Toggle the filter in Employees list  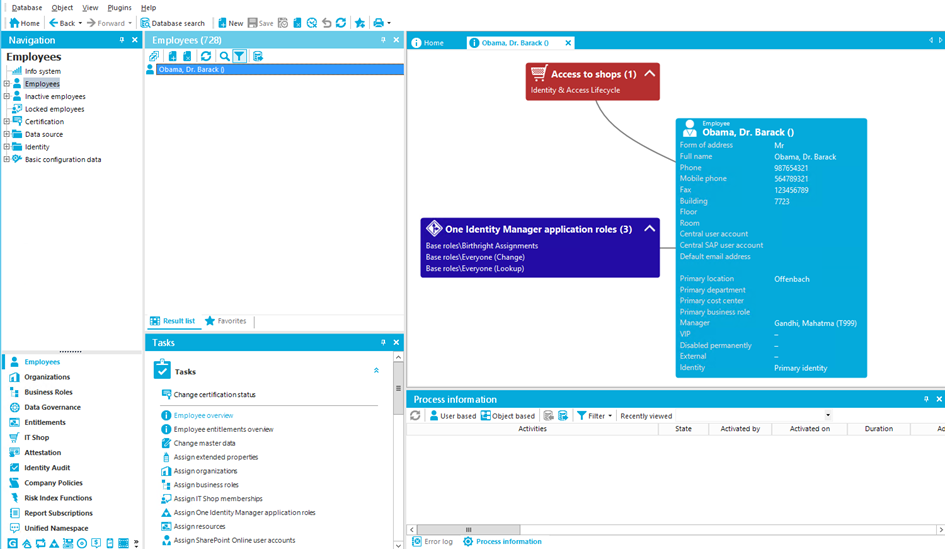pyautogui.click(x=240, y=57)
